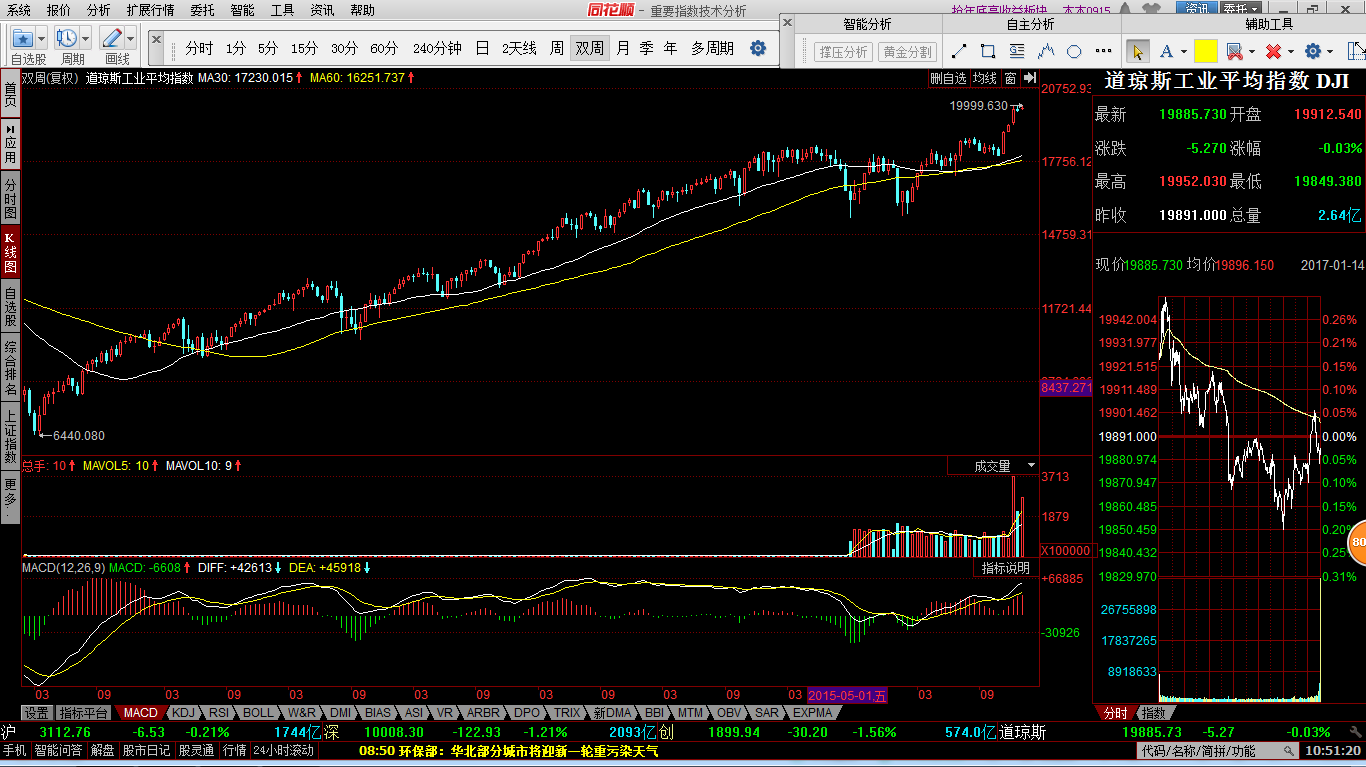Screen dimensions: 1366x767
Task: Show more drawing tools via ellipsis
Action: [x=1104, y=51]
